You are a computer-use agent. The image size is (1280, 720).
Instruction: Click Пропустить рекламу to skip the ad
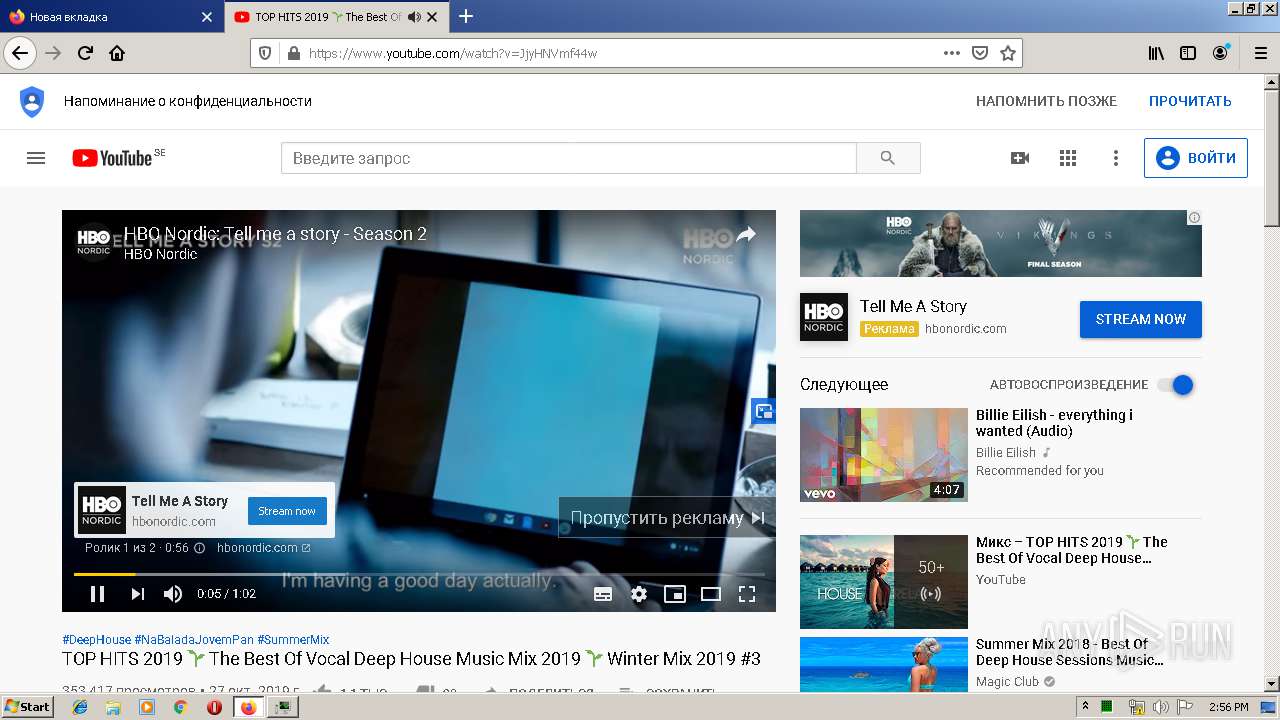[667, 518]
